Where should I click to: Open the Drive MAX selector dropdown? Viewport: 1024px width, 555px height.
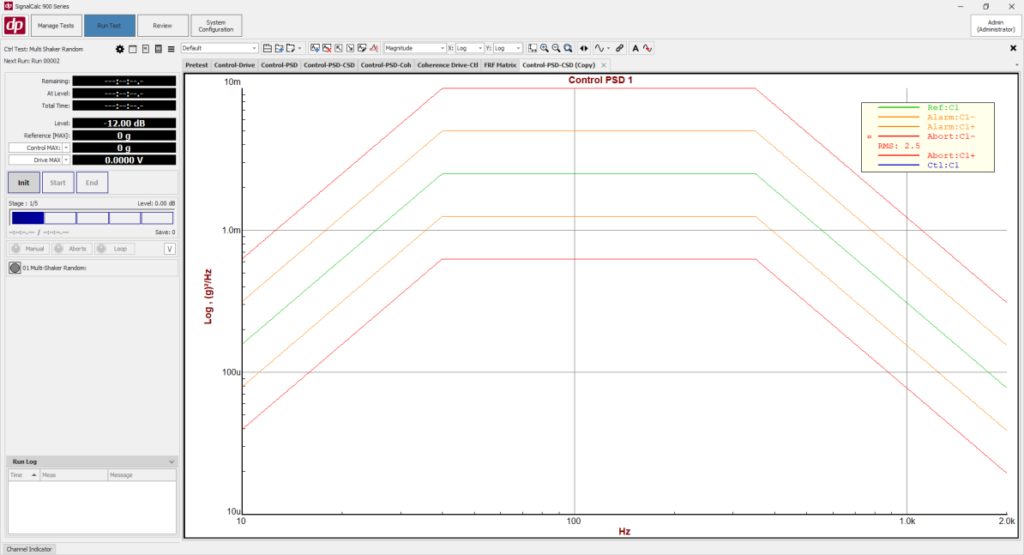(x=66, y=160)
